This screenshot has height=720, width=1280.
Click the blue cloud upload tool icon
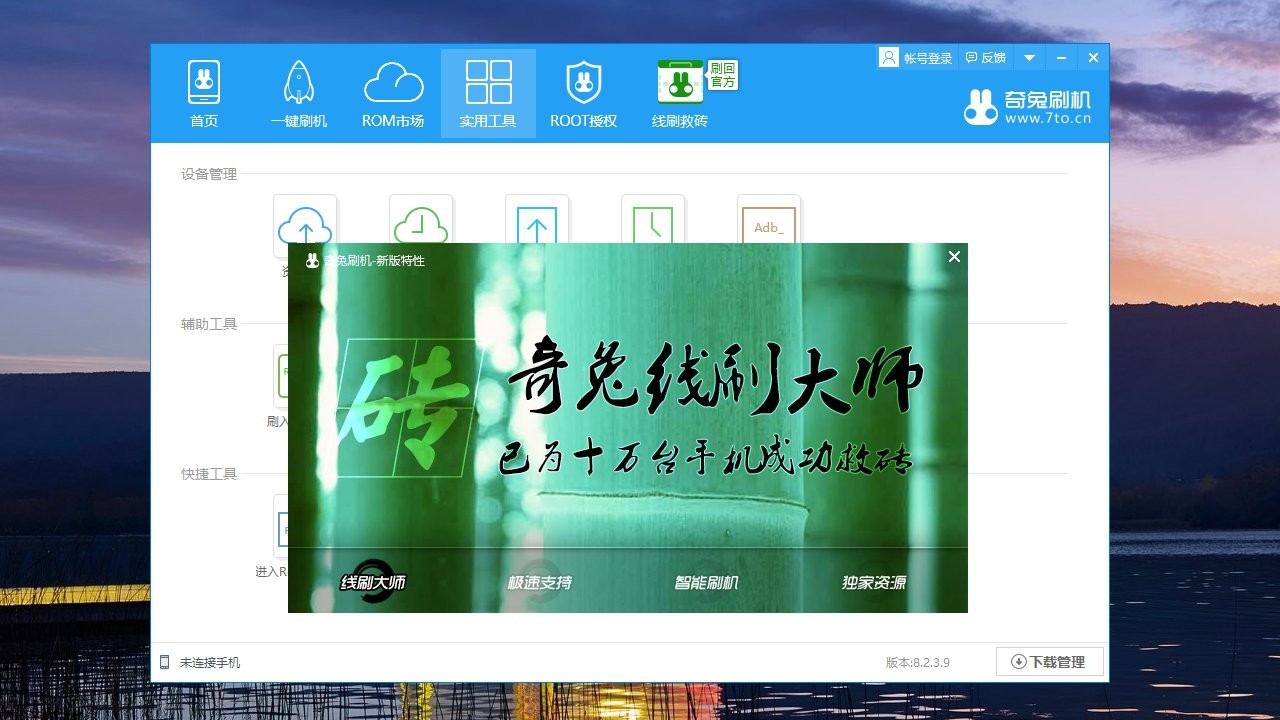(x=305, y=225)
